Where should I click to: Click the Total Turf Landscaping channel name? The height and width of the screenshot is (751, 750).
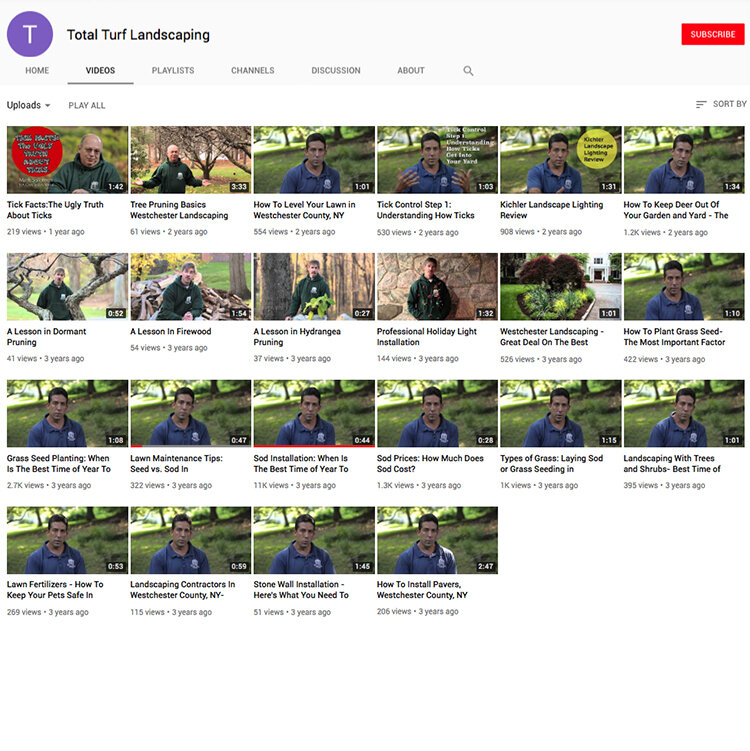click(138, 35)
